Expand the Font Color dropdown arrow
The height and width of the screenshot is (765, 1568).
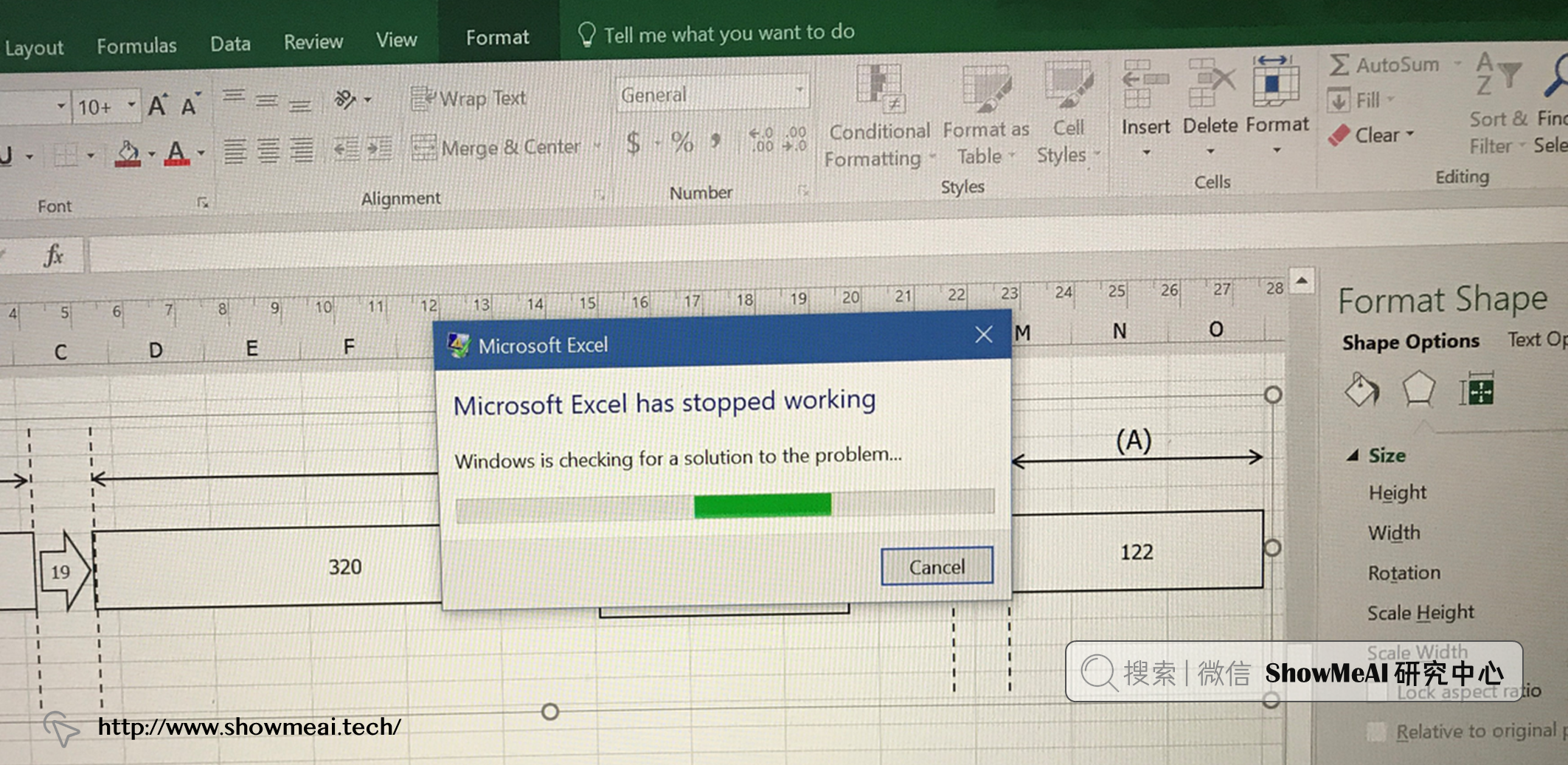click(201, 153)
